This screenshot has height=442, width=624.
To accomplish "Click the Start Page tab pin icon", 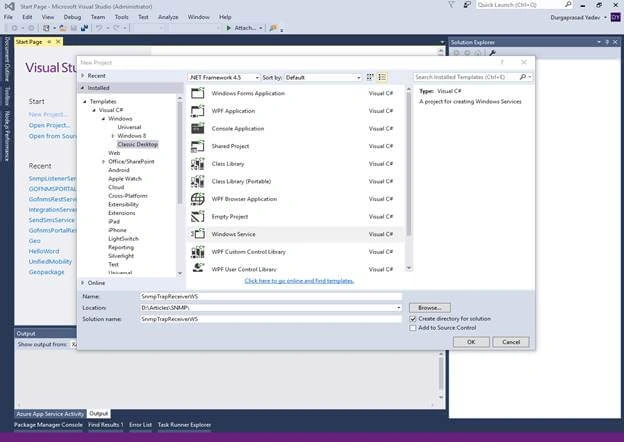I will 49,42.
